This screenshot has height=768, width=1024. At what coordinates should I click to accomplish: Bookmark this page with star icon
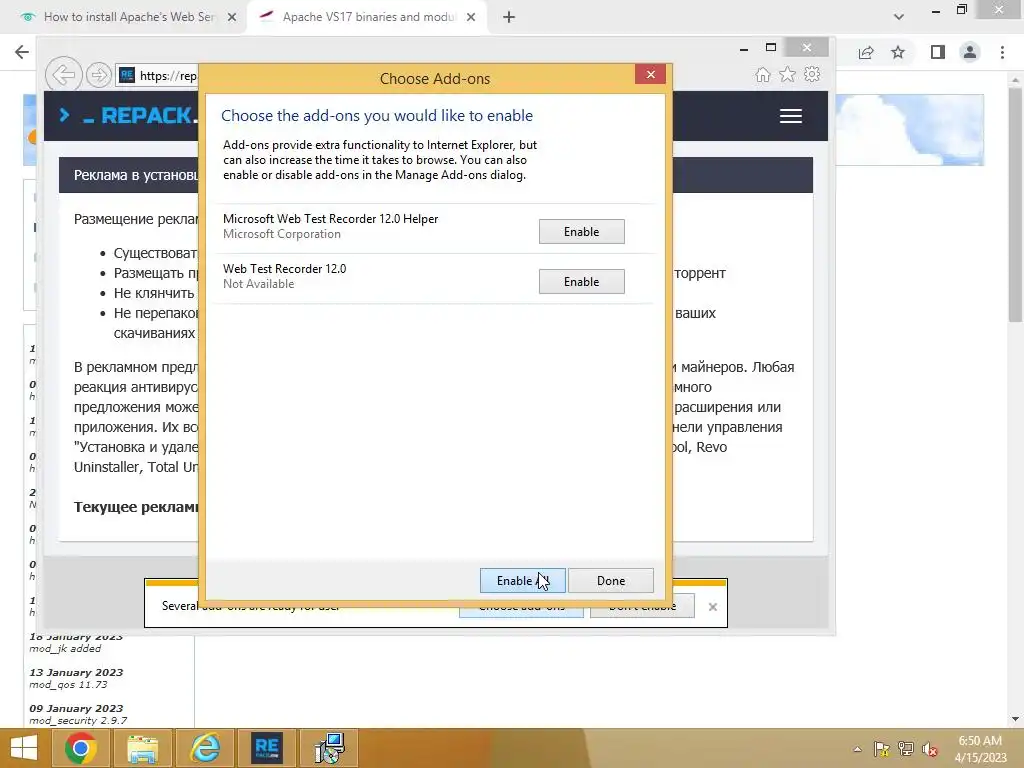(x=898, y=52)
